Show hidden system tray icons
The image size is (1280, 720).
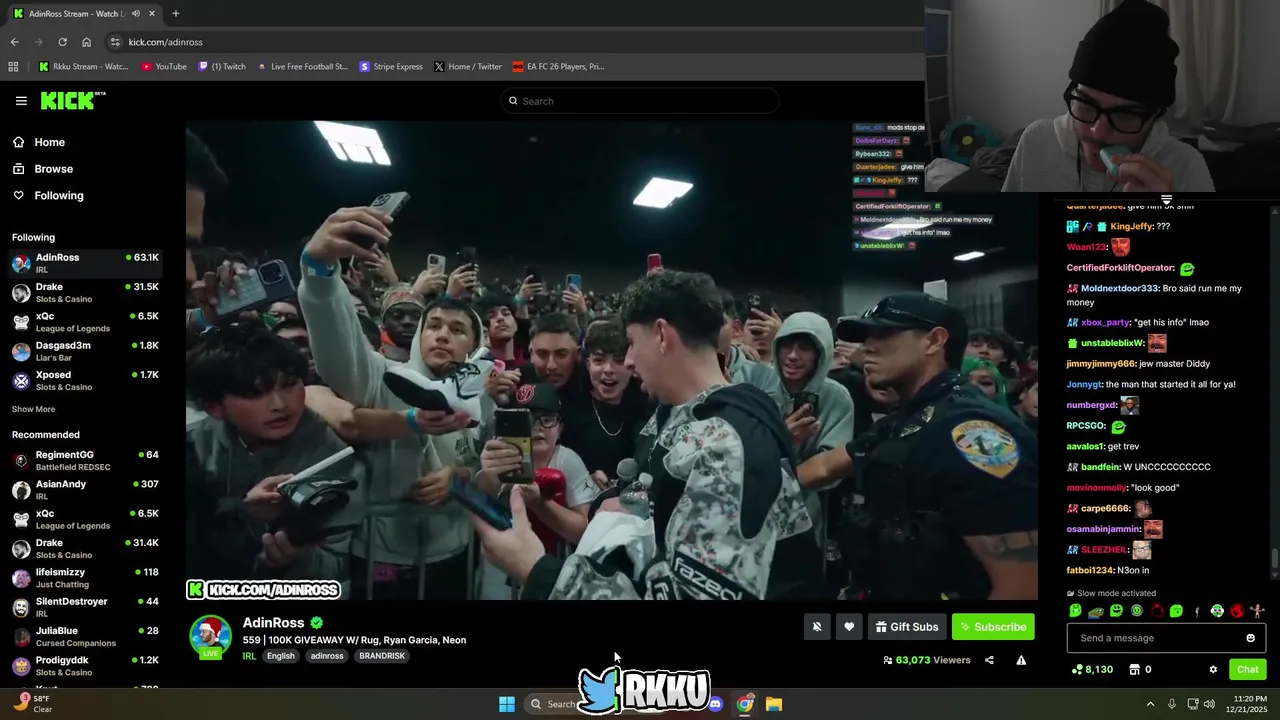(1150, 704)
